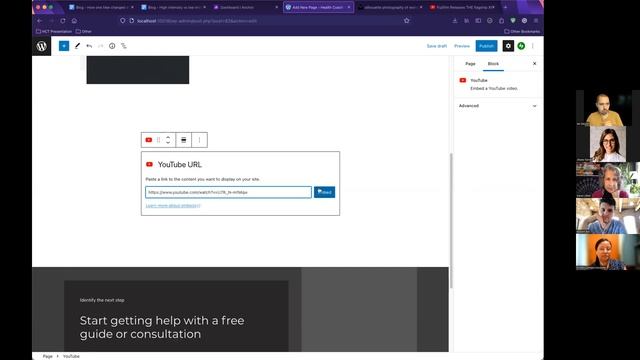Open the editor Options three-dot menu
The height and width of the screenshot is (360, 640).
(533, 46)
